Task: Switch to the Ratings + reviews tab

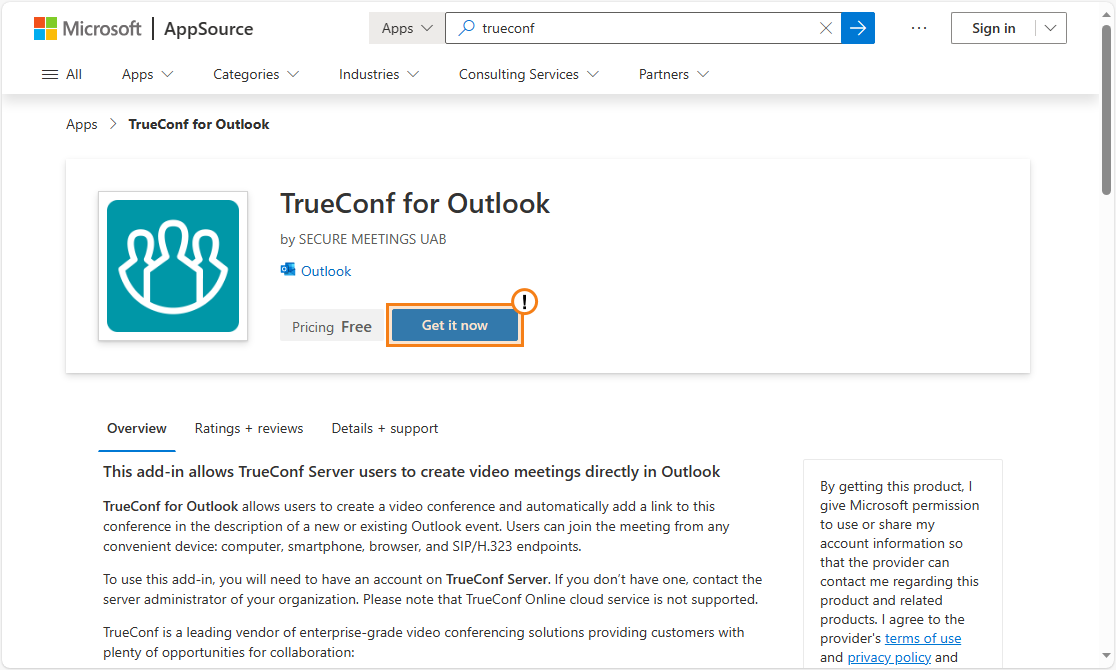Action: 249,428
